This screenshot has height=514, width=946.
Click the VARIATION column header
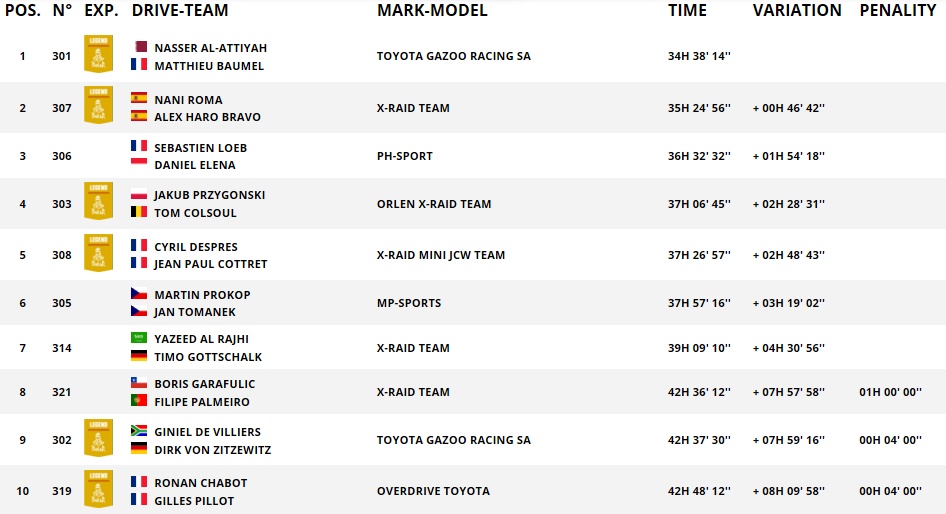coord(797,11)
